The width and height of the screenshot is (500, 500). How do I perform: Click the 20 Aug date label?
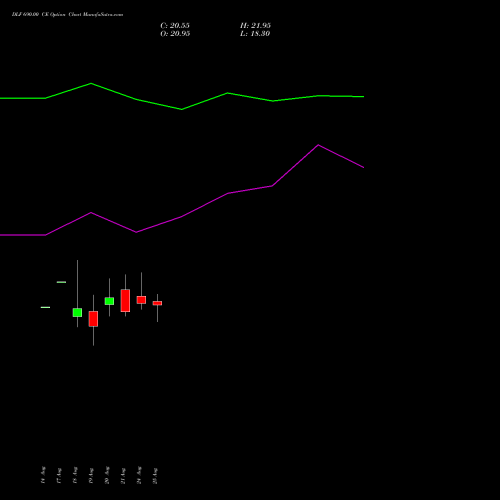[x=107, y=475]
